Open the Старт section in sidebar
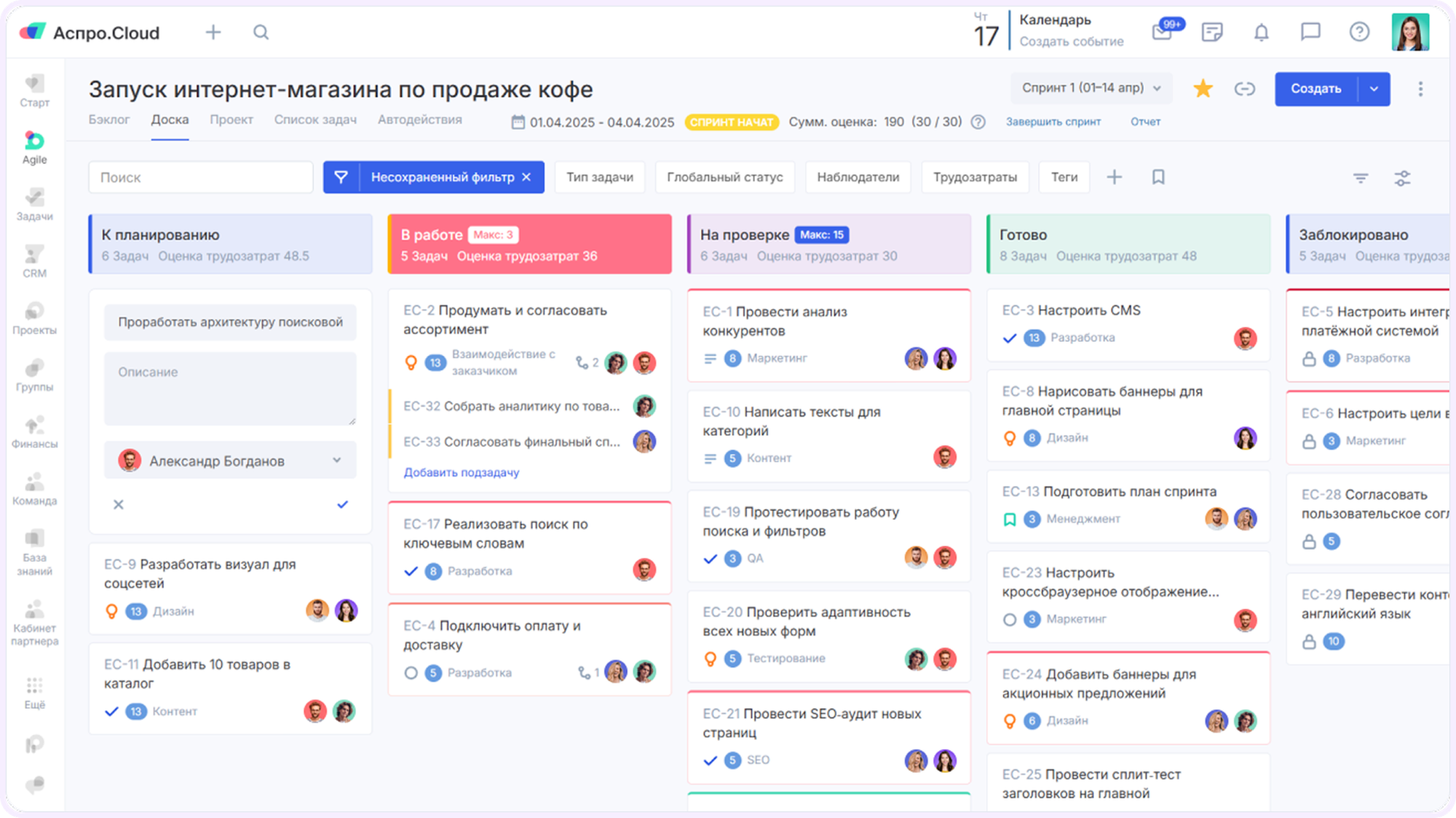Viewport: 1456px width, 818px height. click(34, 91)
